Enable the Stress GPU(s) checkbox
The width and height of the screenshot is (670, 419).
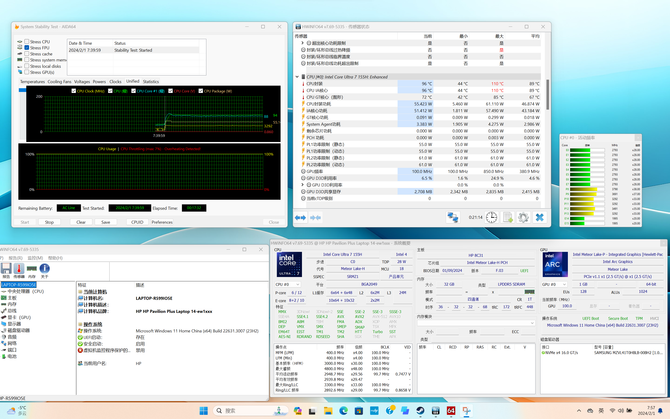[x=27, y=72]
